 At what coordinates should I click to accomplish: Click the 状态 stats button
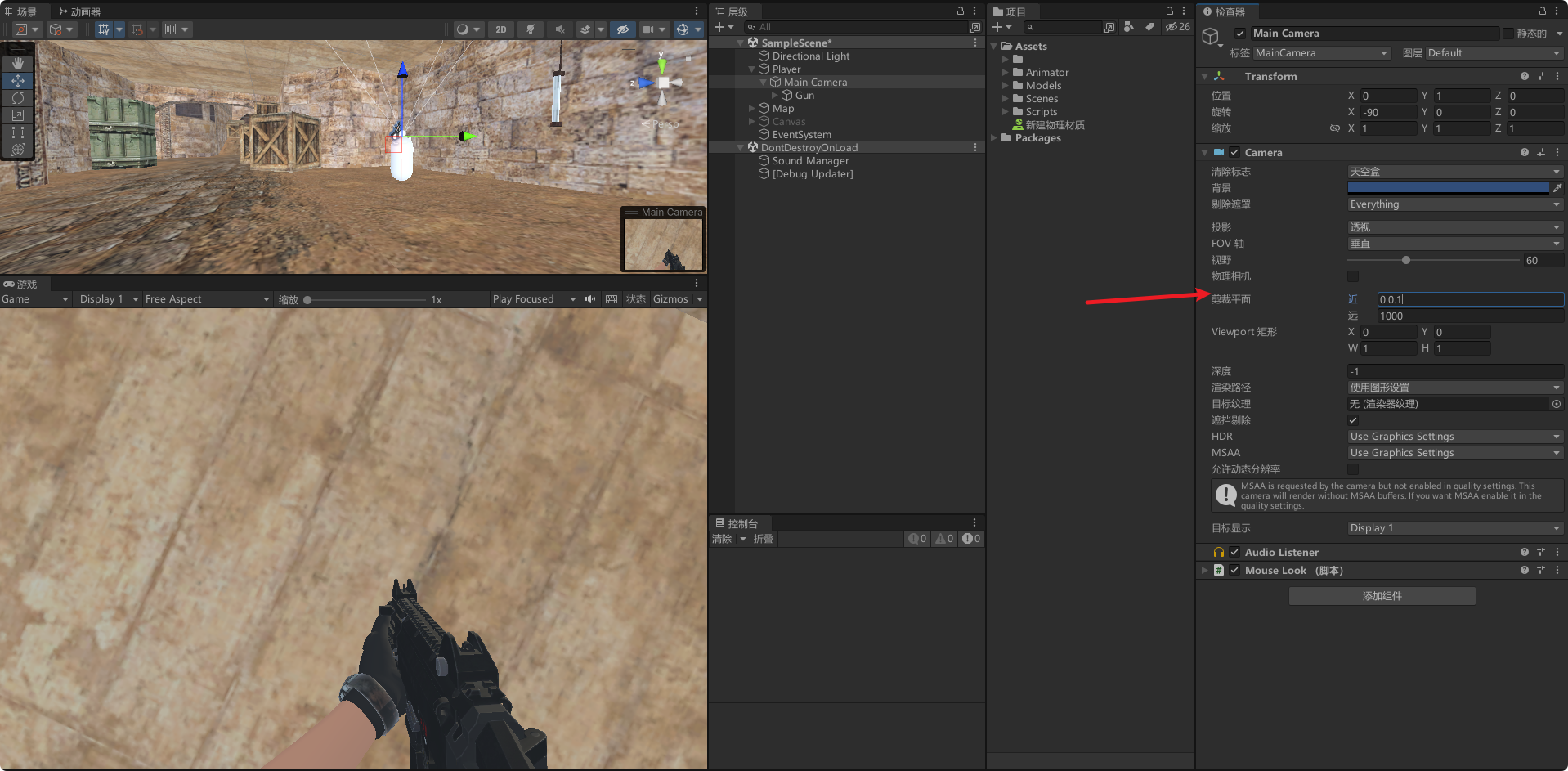pyautogui.click(x=635, y=299)
